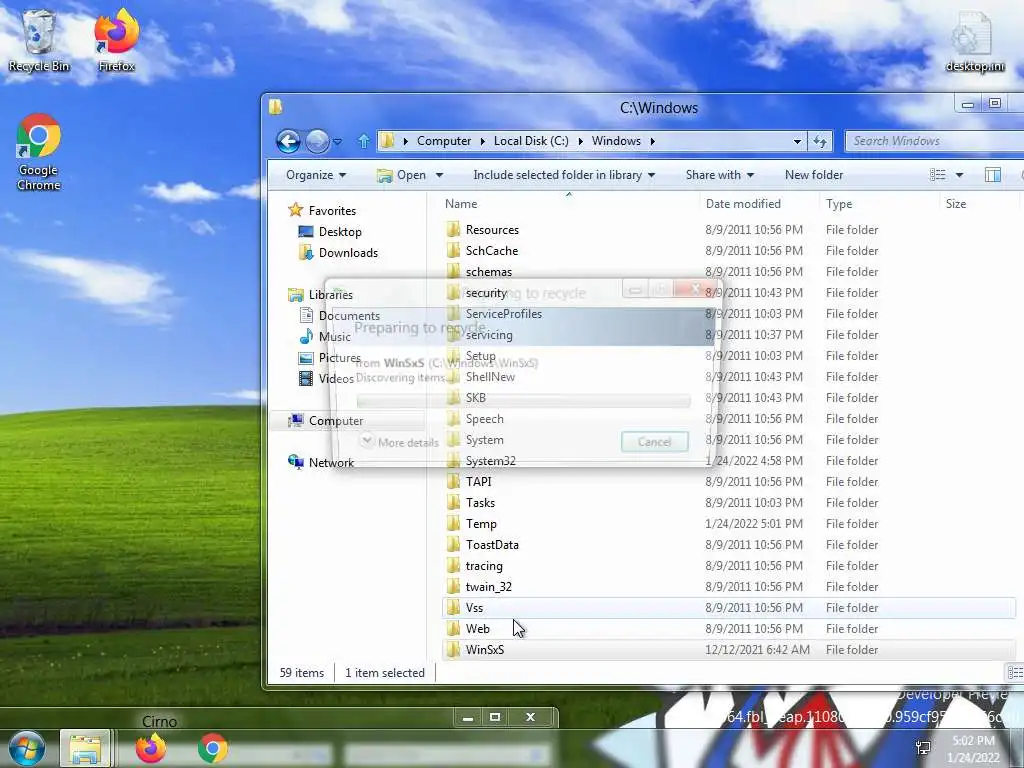Select Network in the navigation pane
Image resolution: width=1024 pixels, height=768 pixels.
[x=321, y=462]
